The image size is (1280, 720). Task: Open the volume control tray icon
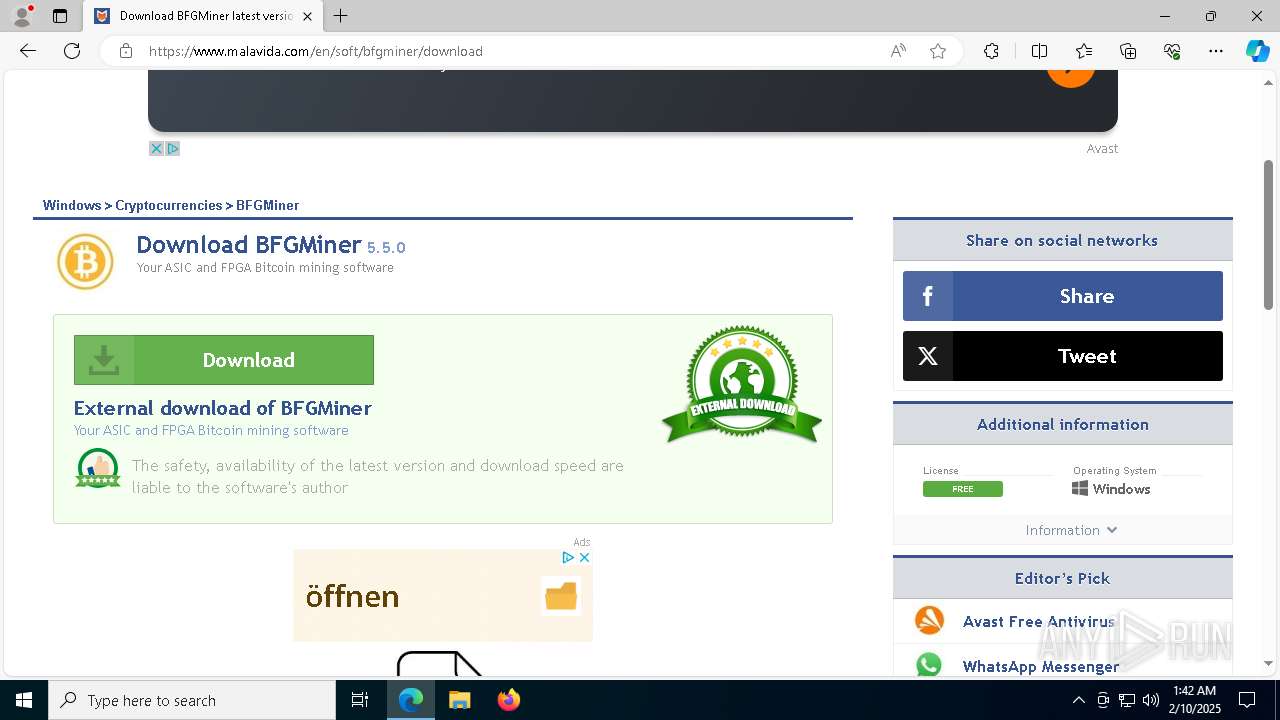coord(1150,700)
